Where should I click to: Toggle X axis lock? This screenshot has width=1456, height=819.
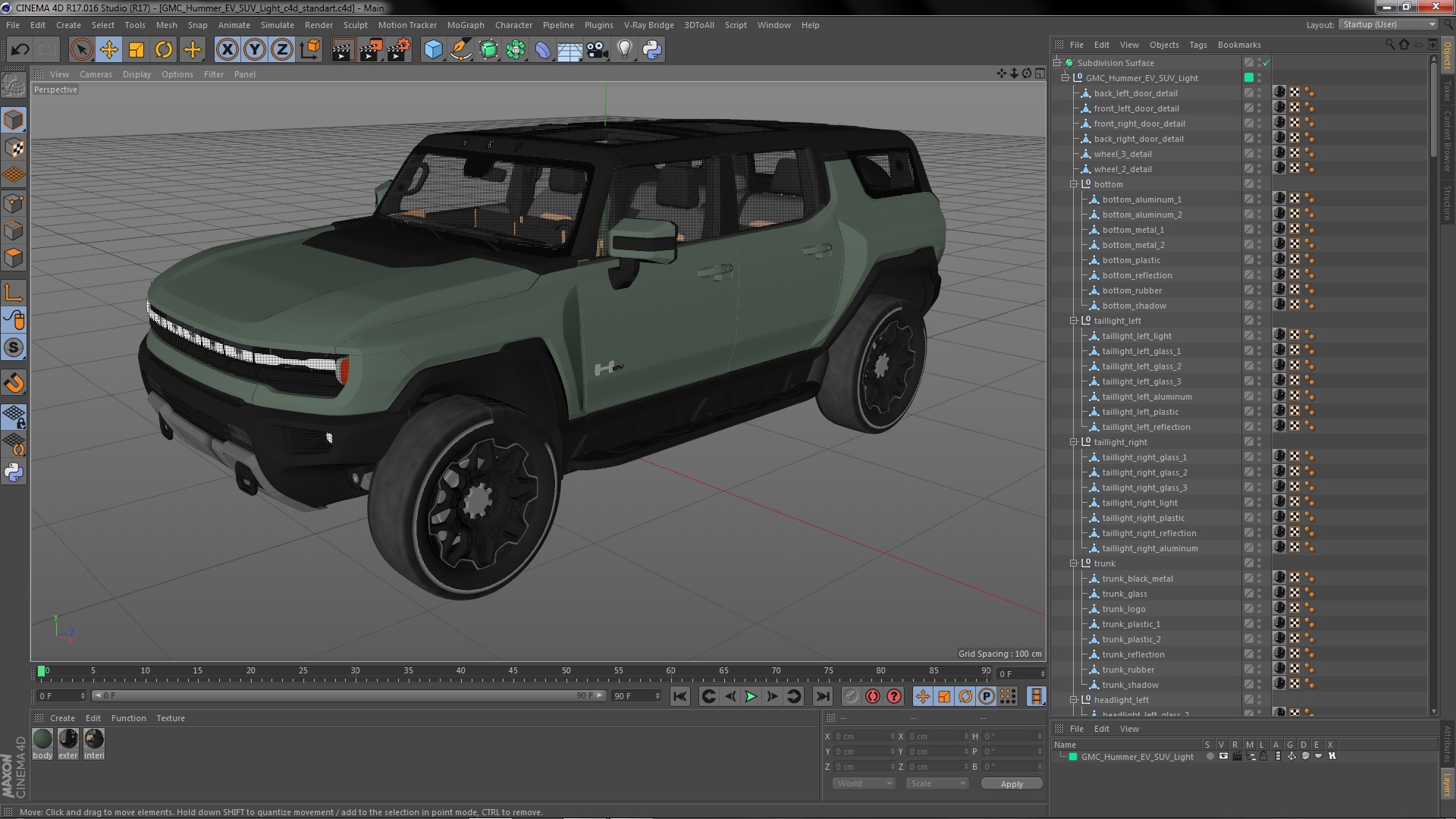(x=227, y=50)
